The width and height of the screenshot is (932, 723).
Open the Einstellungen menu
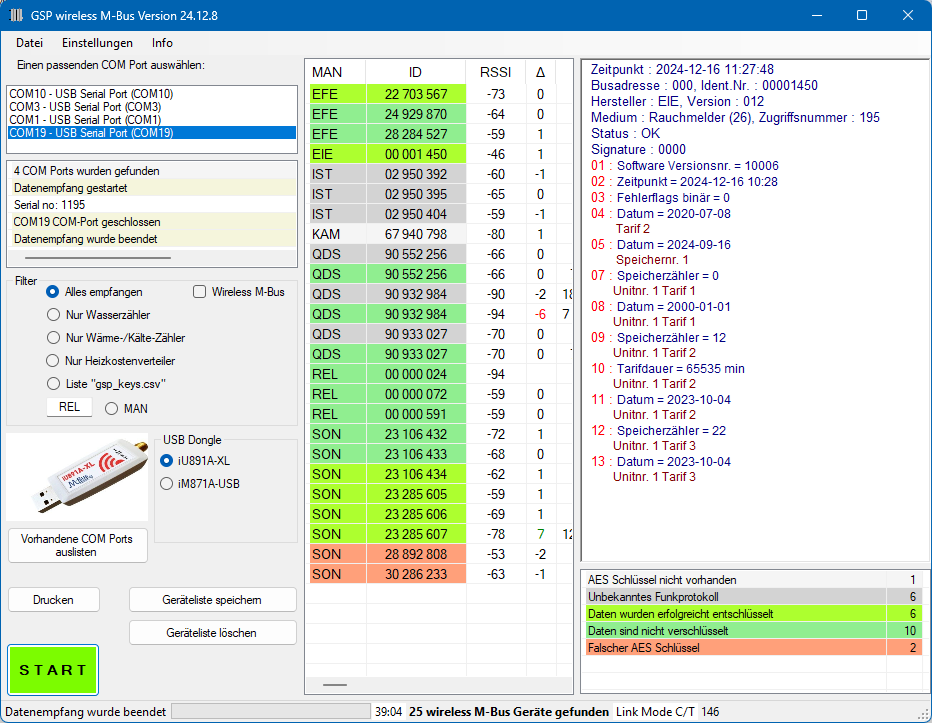coord(97,43)
